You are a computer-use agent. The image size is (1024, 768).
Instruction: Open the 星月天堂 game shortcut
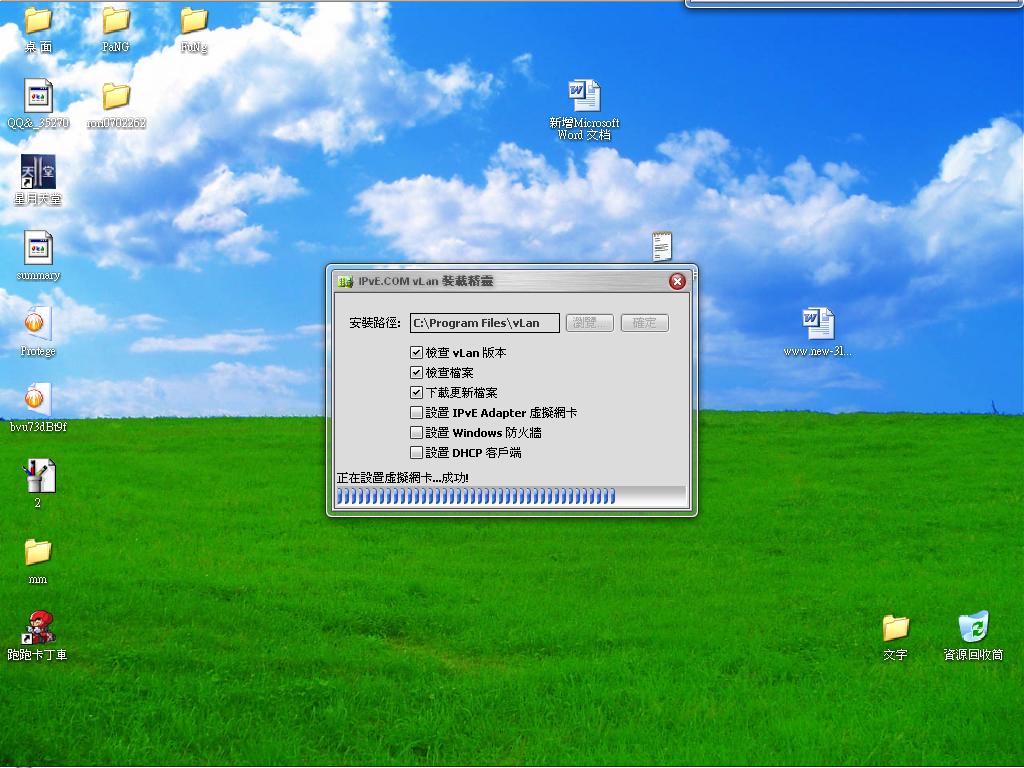(x=38, y=173)
